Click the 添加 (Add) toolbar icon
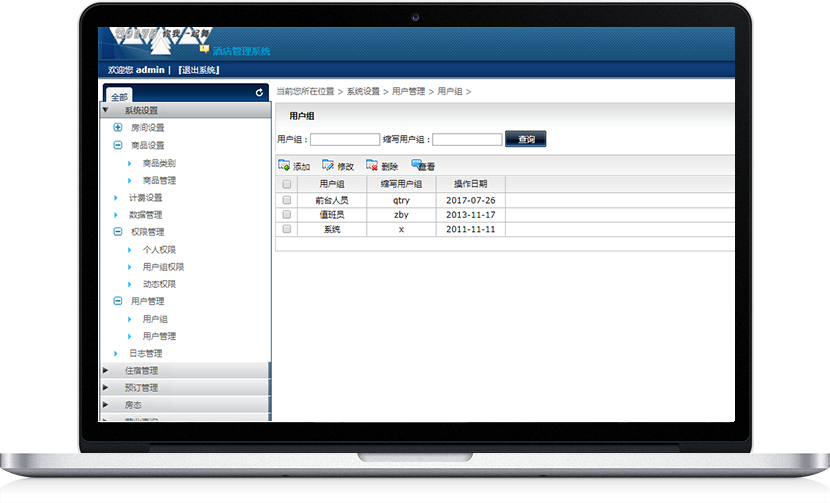This screenshot has height=503, width=830. coord(284,166)
